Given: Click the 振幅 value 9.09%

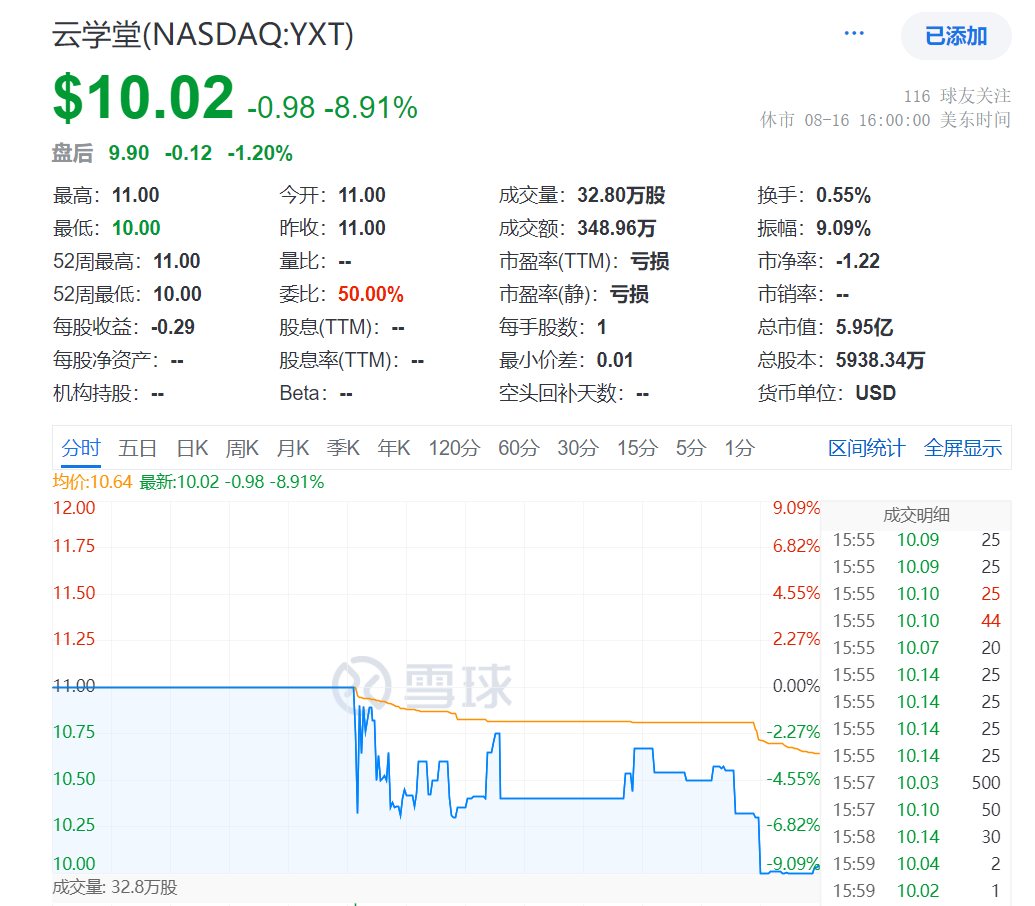Looking at the screenshot, I should pos(843,228).
